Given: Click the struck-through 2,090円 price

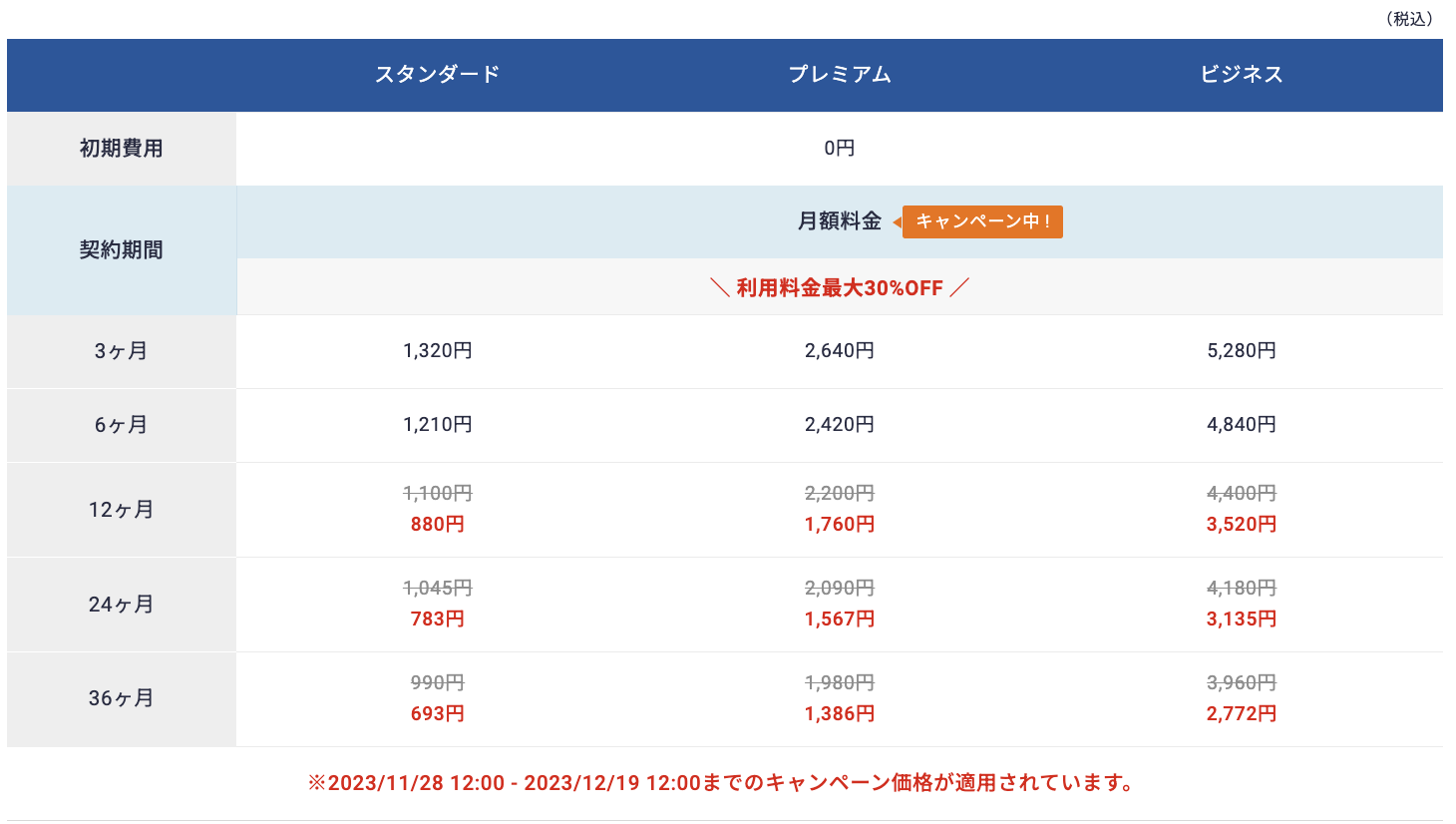Looking at the screenshot, I should (840, 589).
